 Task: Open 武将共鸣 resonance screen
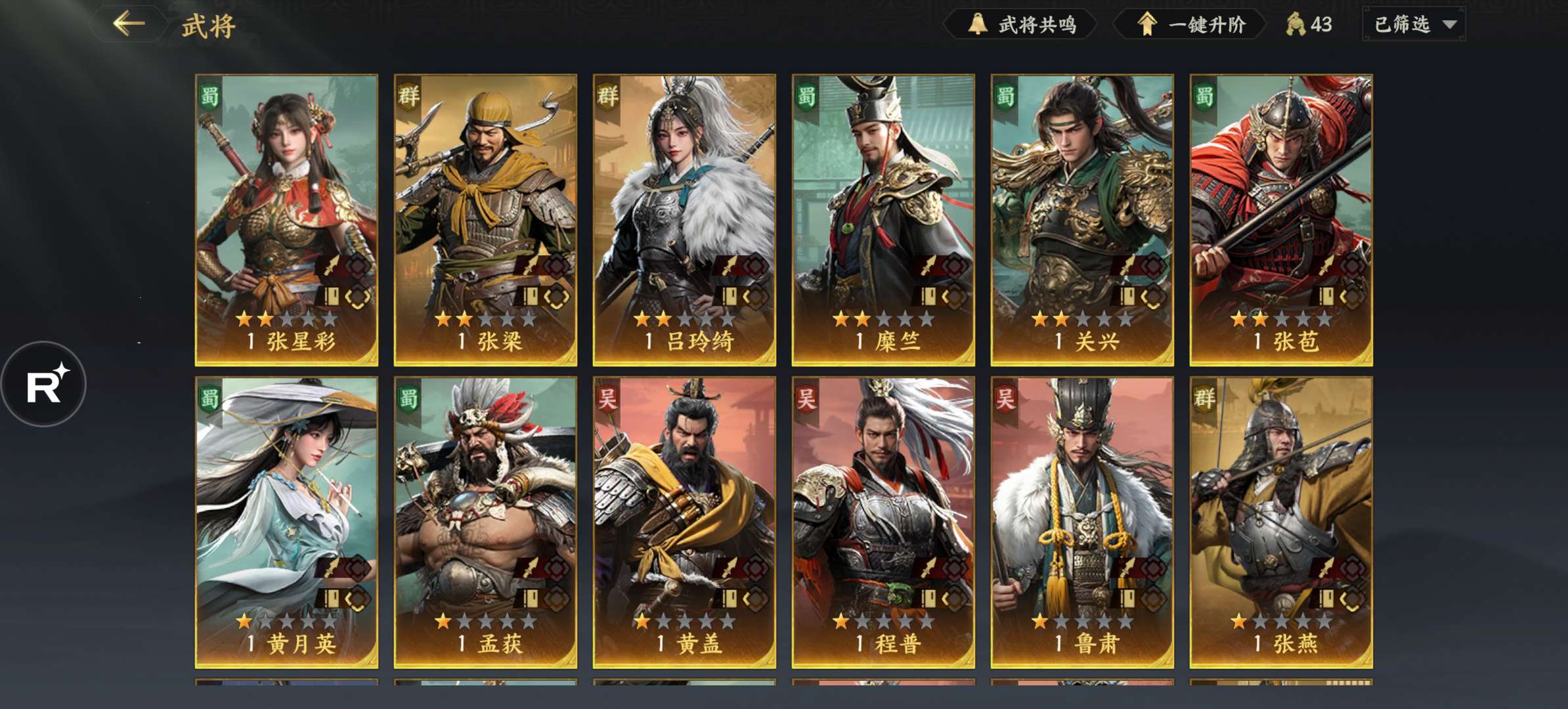tap(1020, 24)
